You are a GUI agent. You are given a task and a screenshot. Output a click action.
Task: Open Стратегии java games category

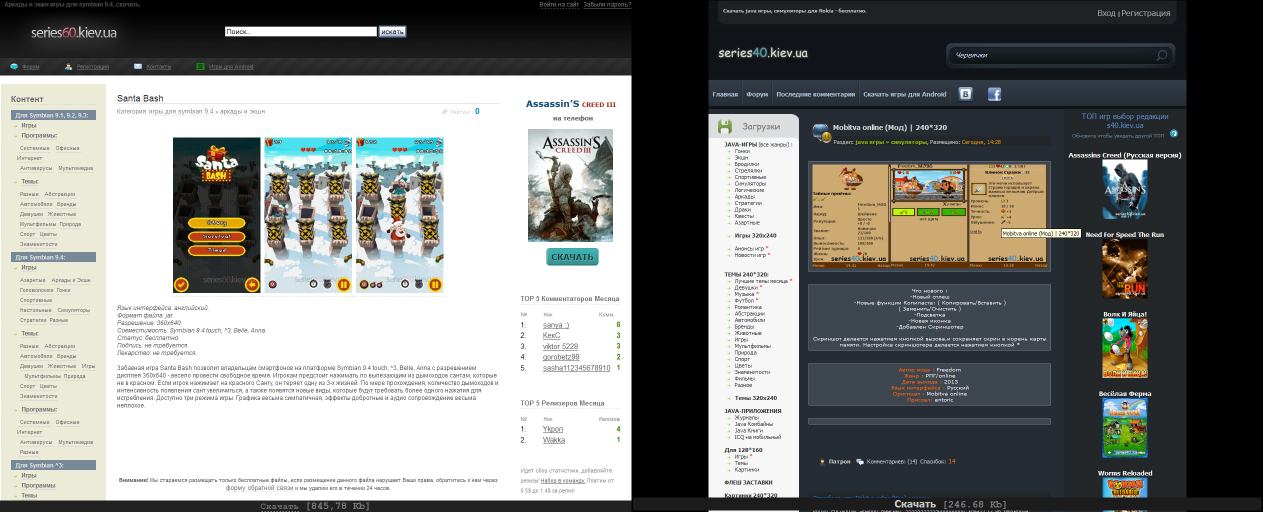tap(749, 203)
